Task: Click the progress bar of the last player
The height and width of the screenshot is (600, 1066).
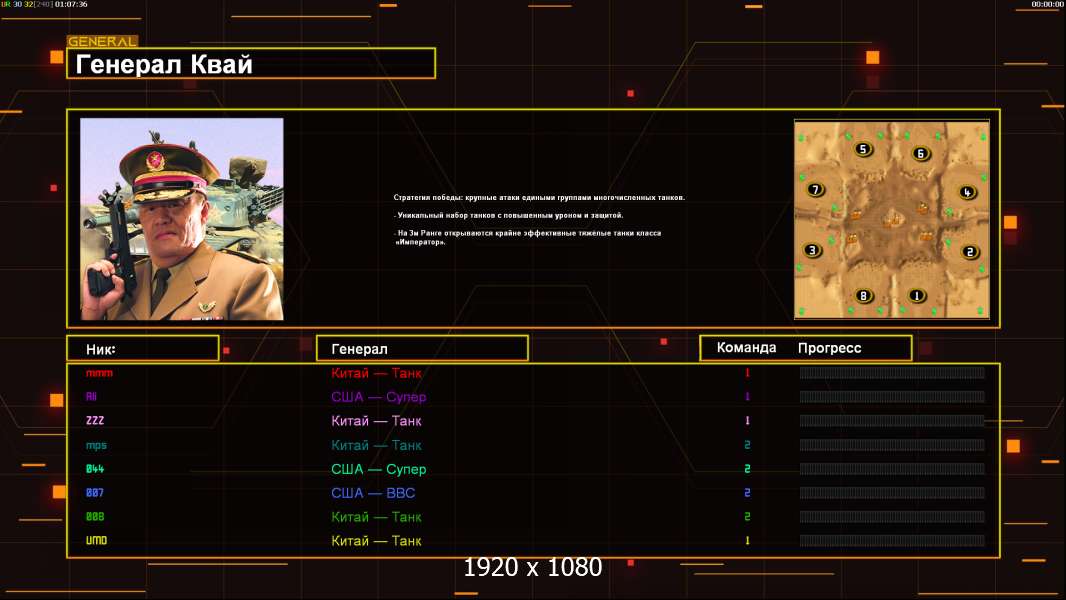Action: coord(892,541)
